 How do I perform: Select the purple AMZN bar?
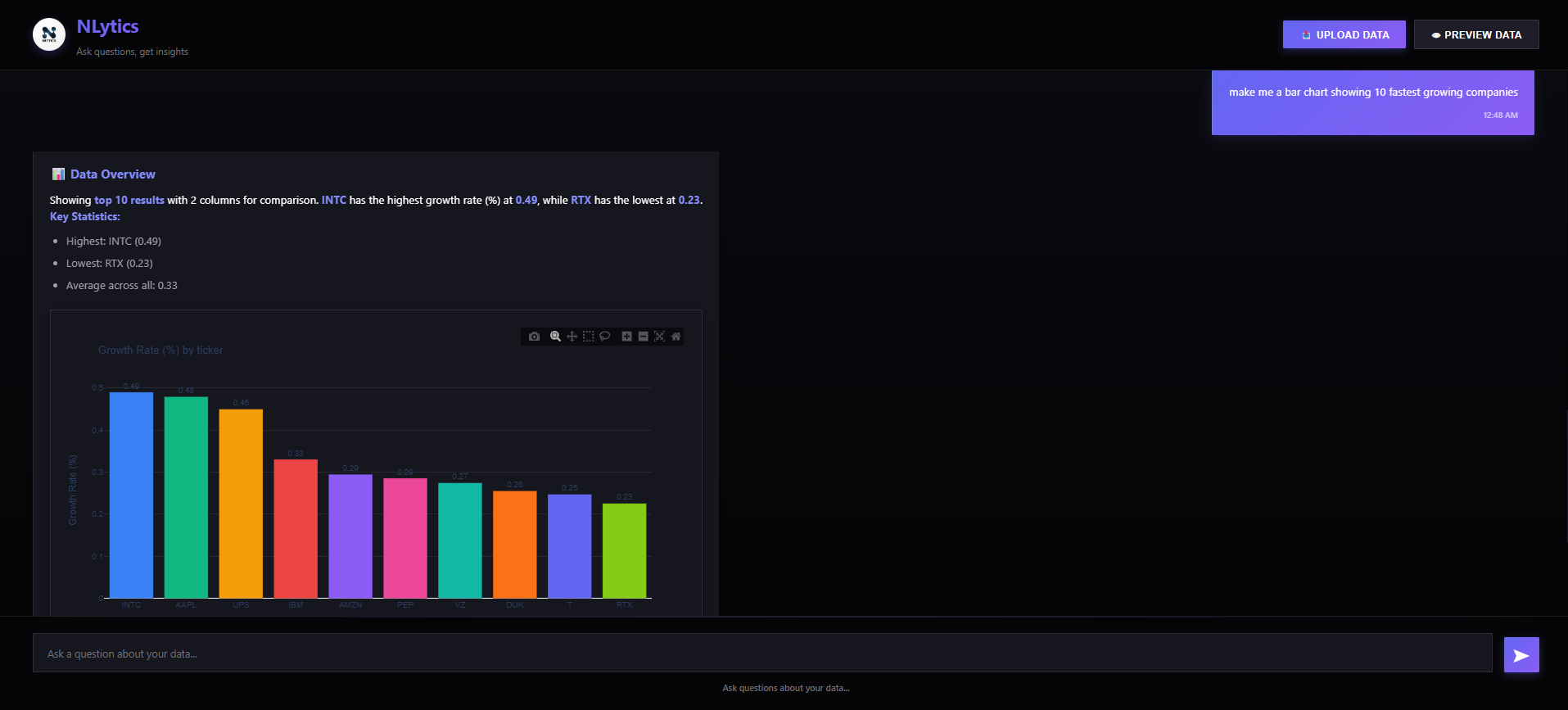click(350, 536)
